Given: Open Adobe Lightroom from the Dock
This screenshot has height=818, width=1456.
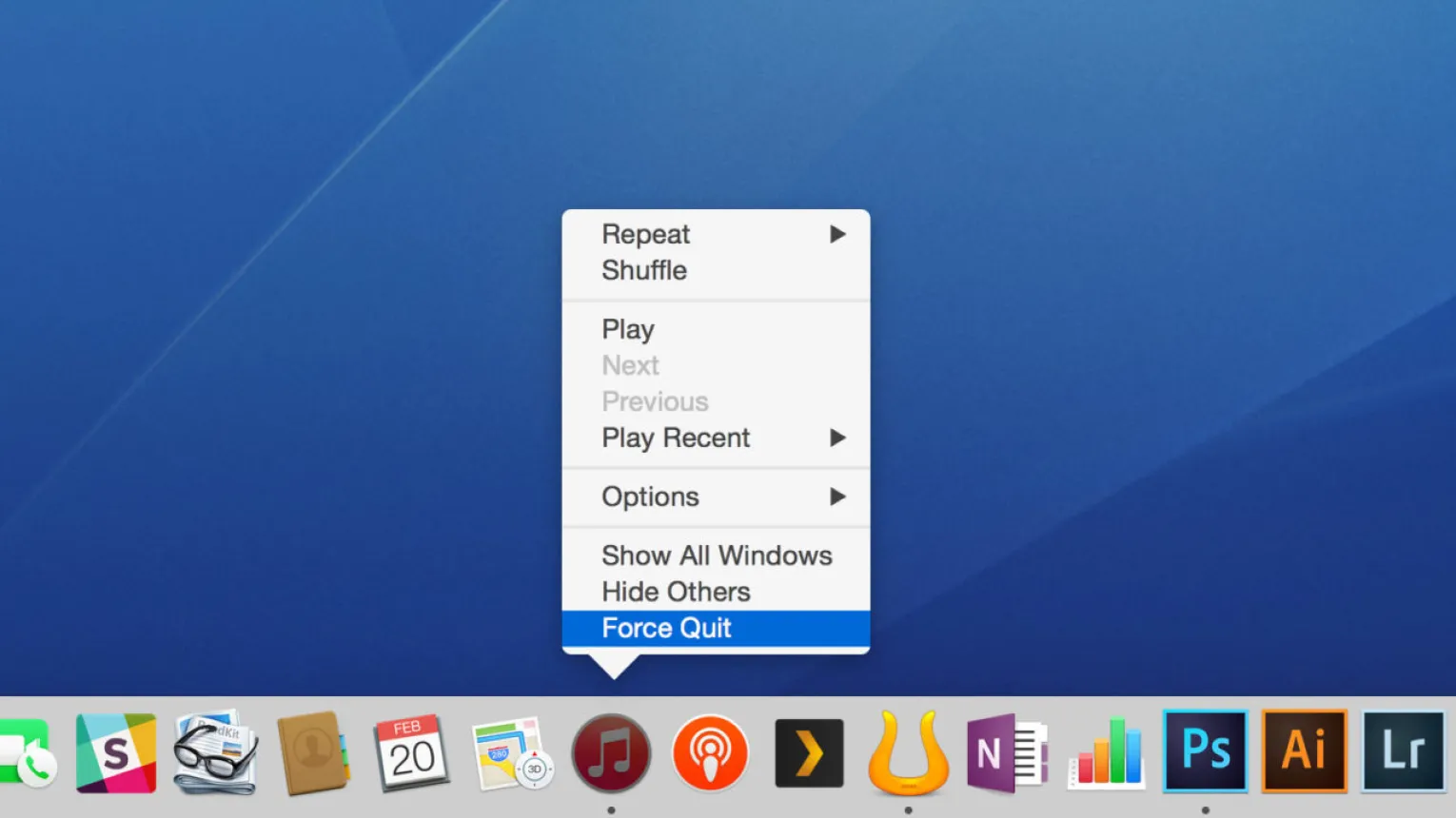Looking at the screenshot, I should pos(1404,751).
